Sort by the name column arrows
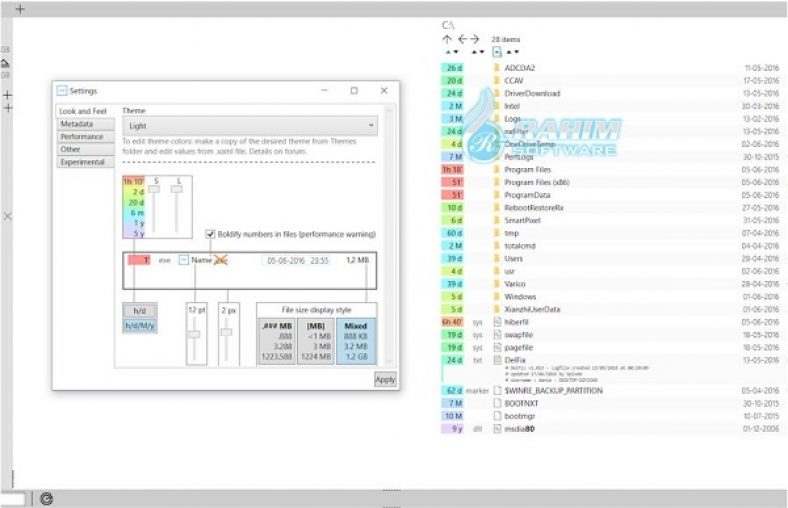The image size is (788, 508). 513,52
